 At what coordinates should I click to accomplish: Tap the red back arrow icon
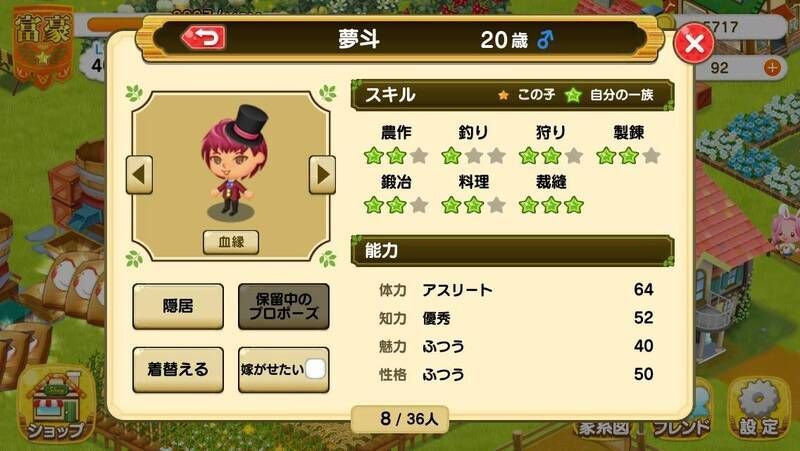tap(204, 38)
